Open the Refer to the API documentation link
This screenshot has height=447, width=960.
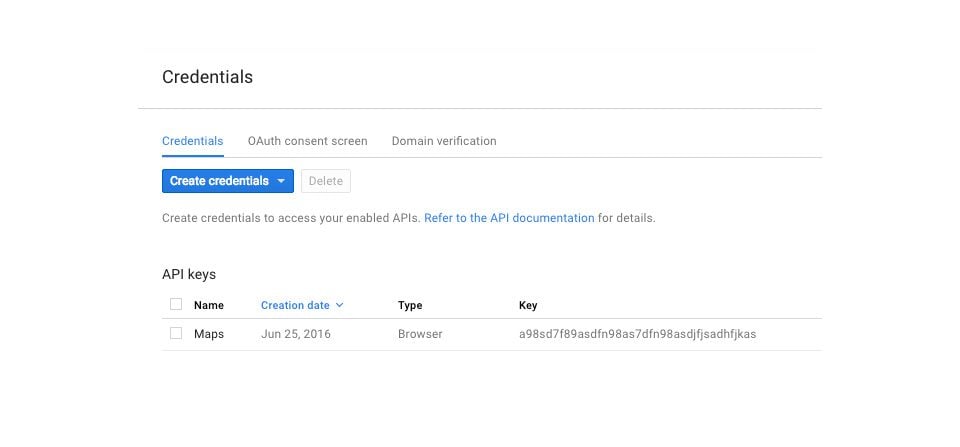pyautogui.click(x=509, y=217)
